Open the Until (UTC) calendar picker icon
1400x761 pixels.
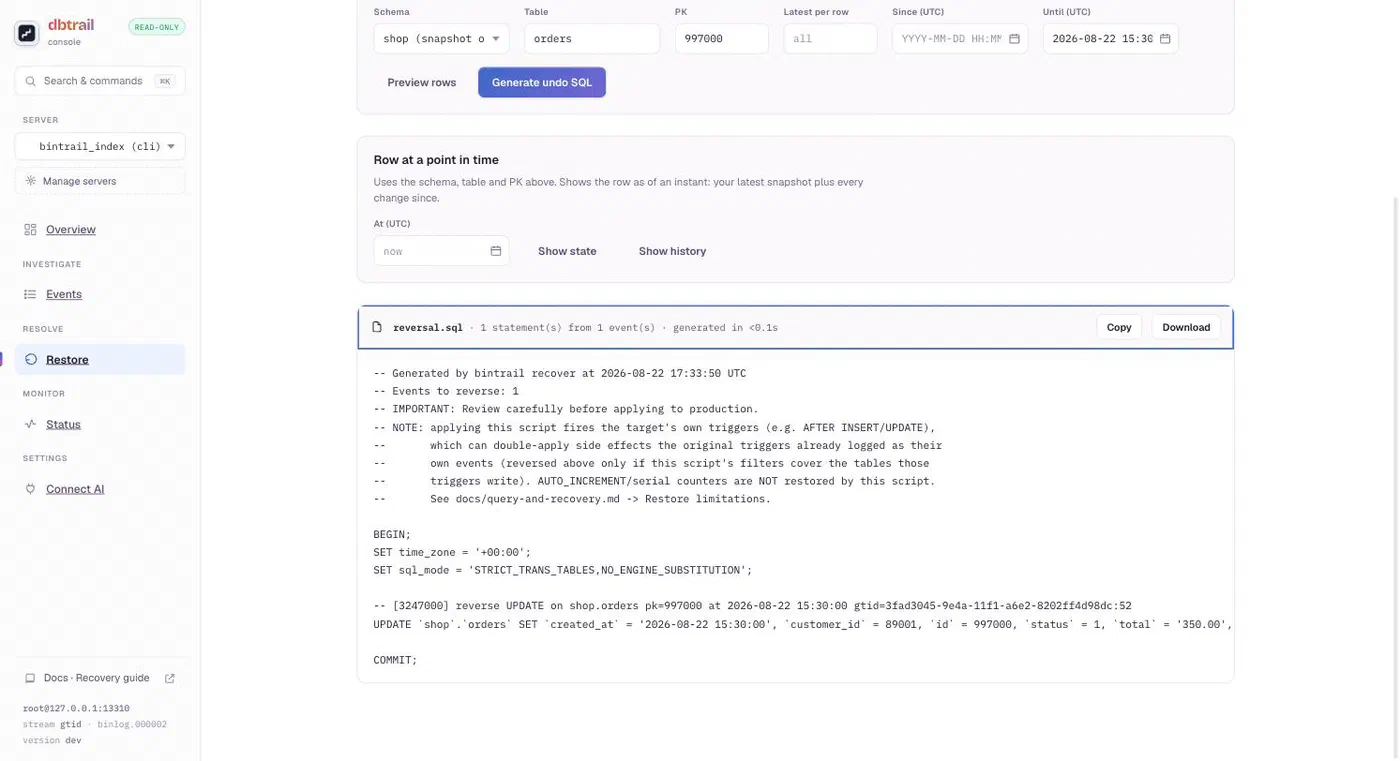[x=1165, y=39]
